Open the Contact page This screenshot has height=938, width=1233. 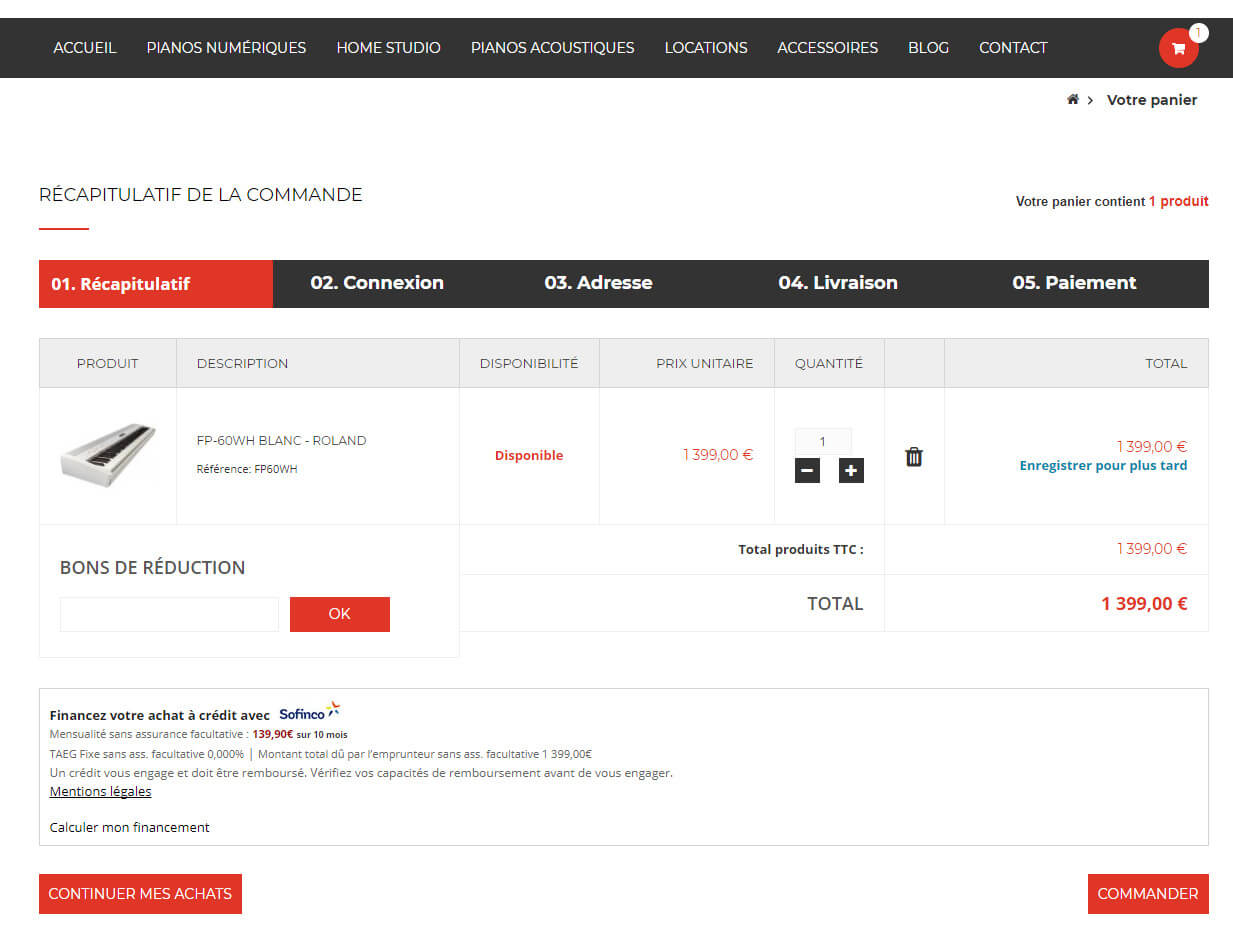point(1013,48)
